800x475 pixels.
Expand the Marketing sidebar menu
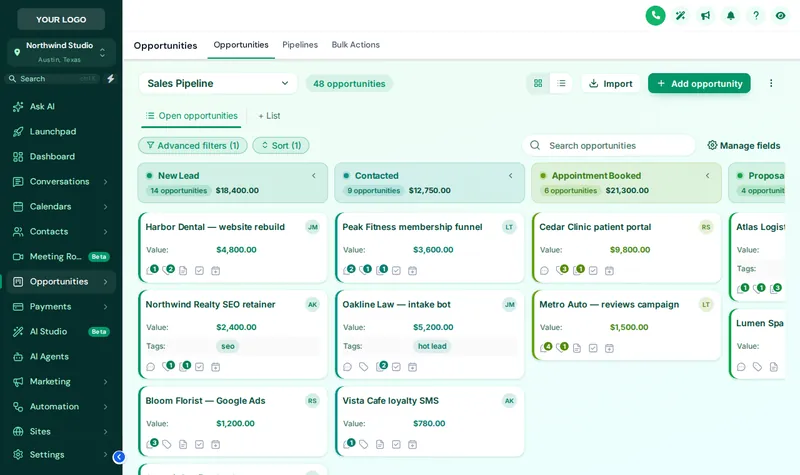coord(105,381)
